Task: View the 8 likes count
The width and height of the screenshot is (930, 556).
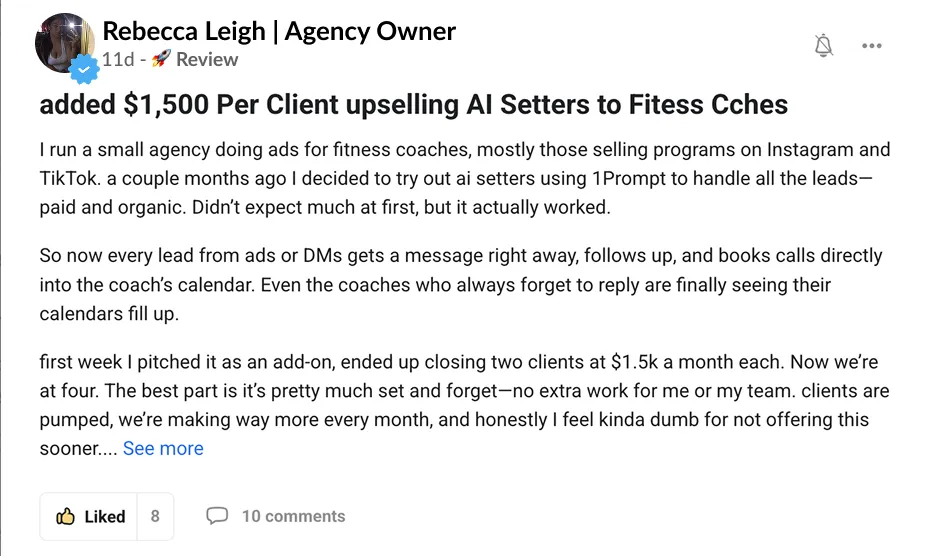Action: coord(155,516)
